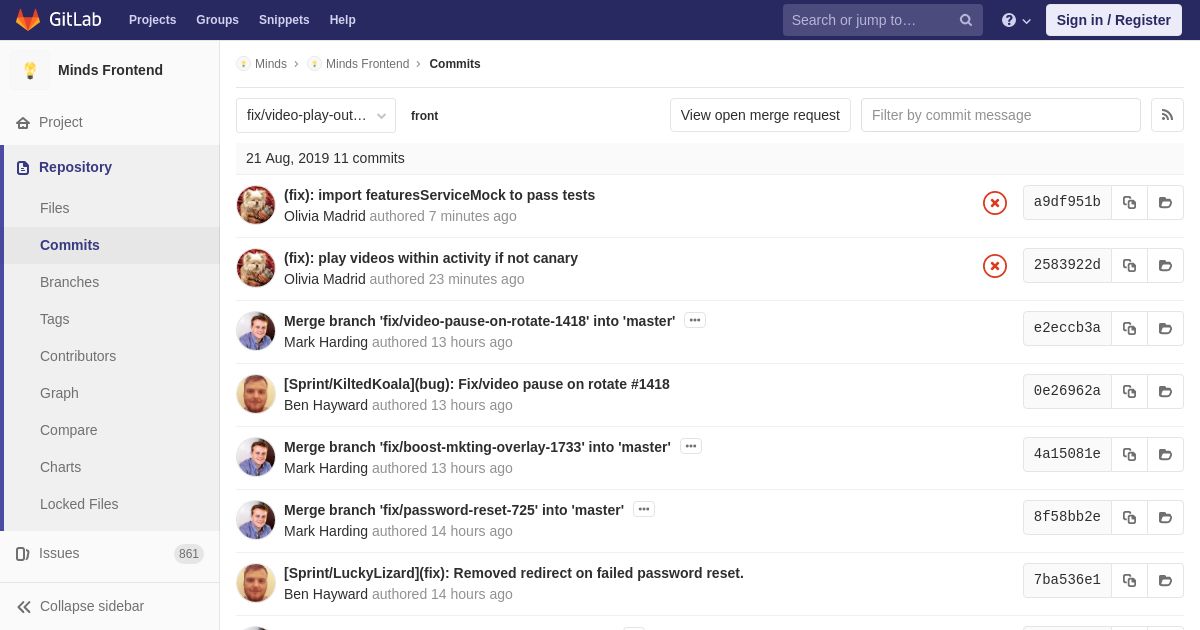Copy commit SHA a9df951b to clipboard
The image size is (1200, 630).
1129,202
